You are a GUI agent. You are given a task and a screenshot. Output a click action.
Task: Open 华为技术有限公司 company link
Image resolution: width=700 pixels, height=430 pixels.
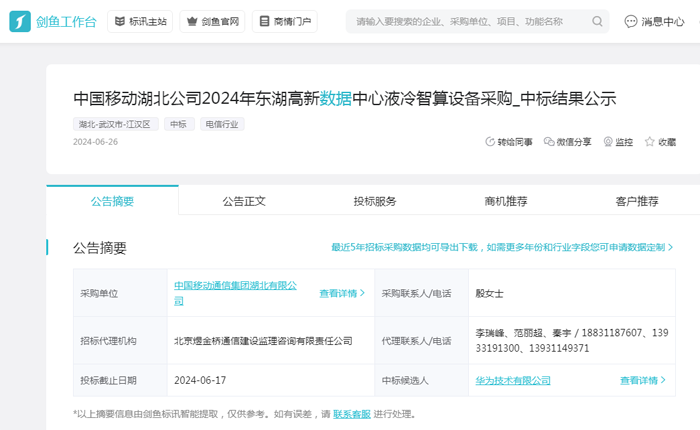click(513, 380)
